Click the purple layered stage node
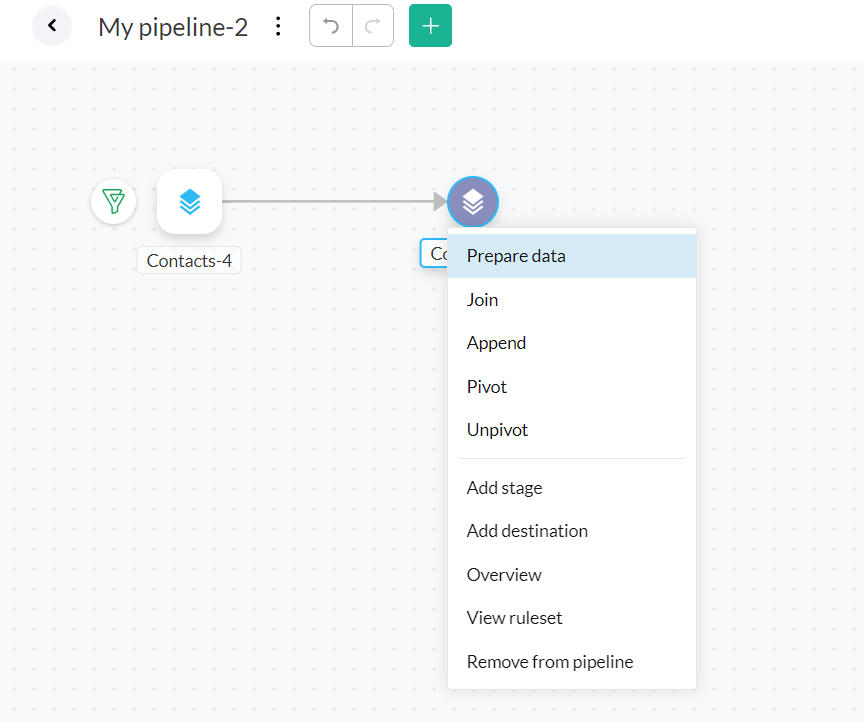 point(473,202)
